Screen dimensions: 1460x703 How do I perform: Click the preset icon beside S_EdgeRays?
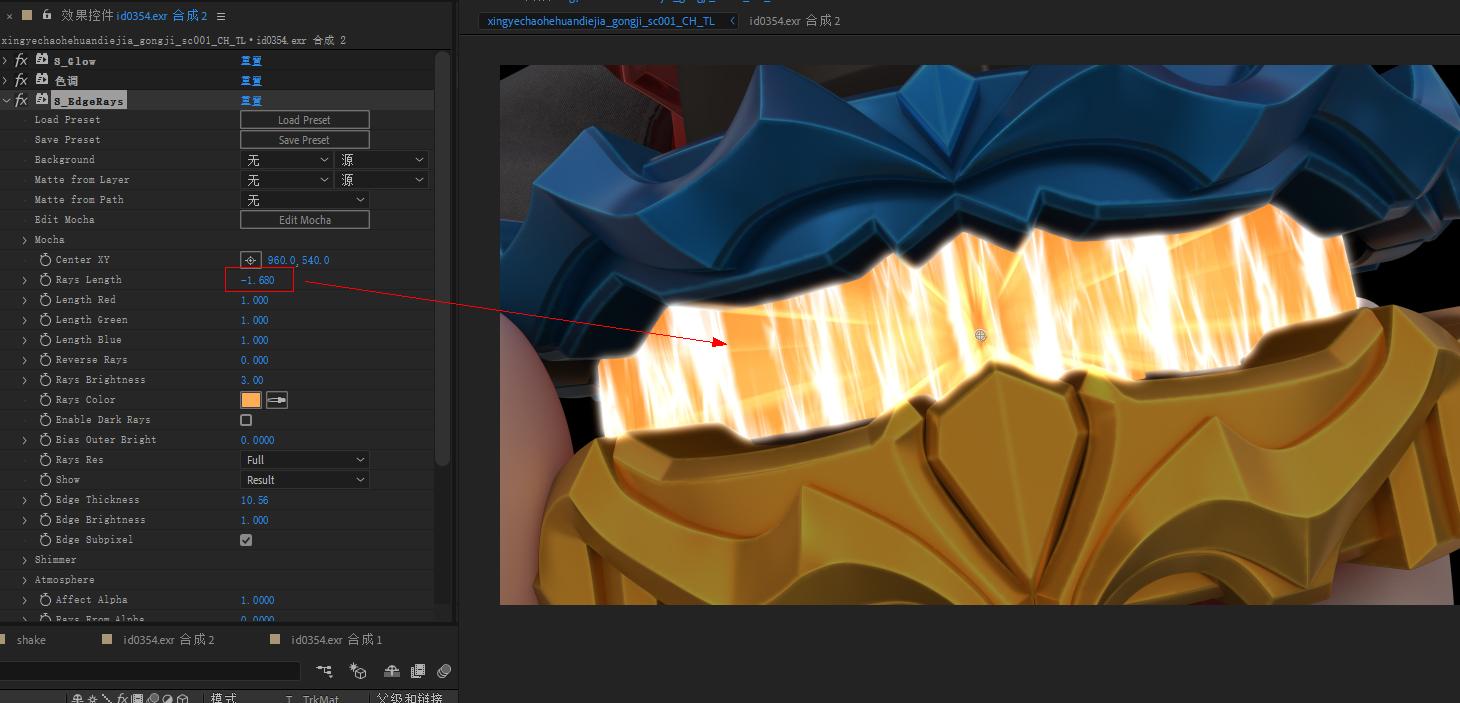(x=42, y=100)
